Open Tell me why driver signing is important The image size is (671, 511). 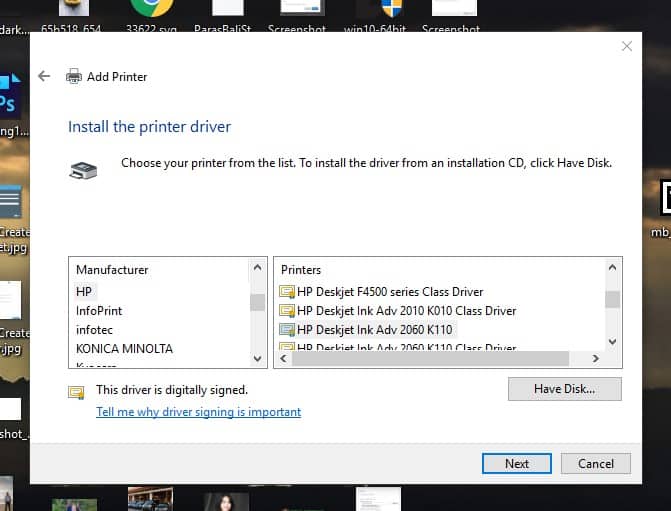[x=199, y=412]
